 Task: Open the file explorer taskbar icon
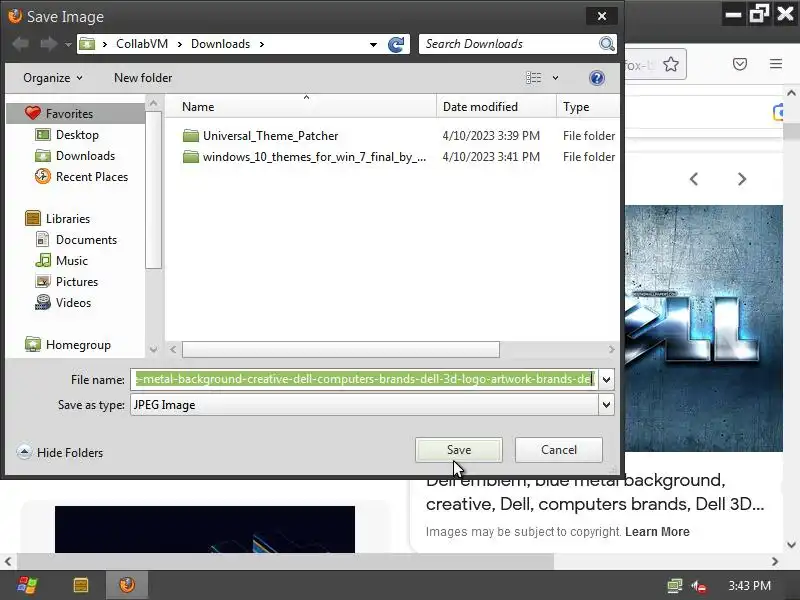tap(81, 585)
